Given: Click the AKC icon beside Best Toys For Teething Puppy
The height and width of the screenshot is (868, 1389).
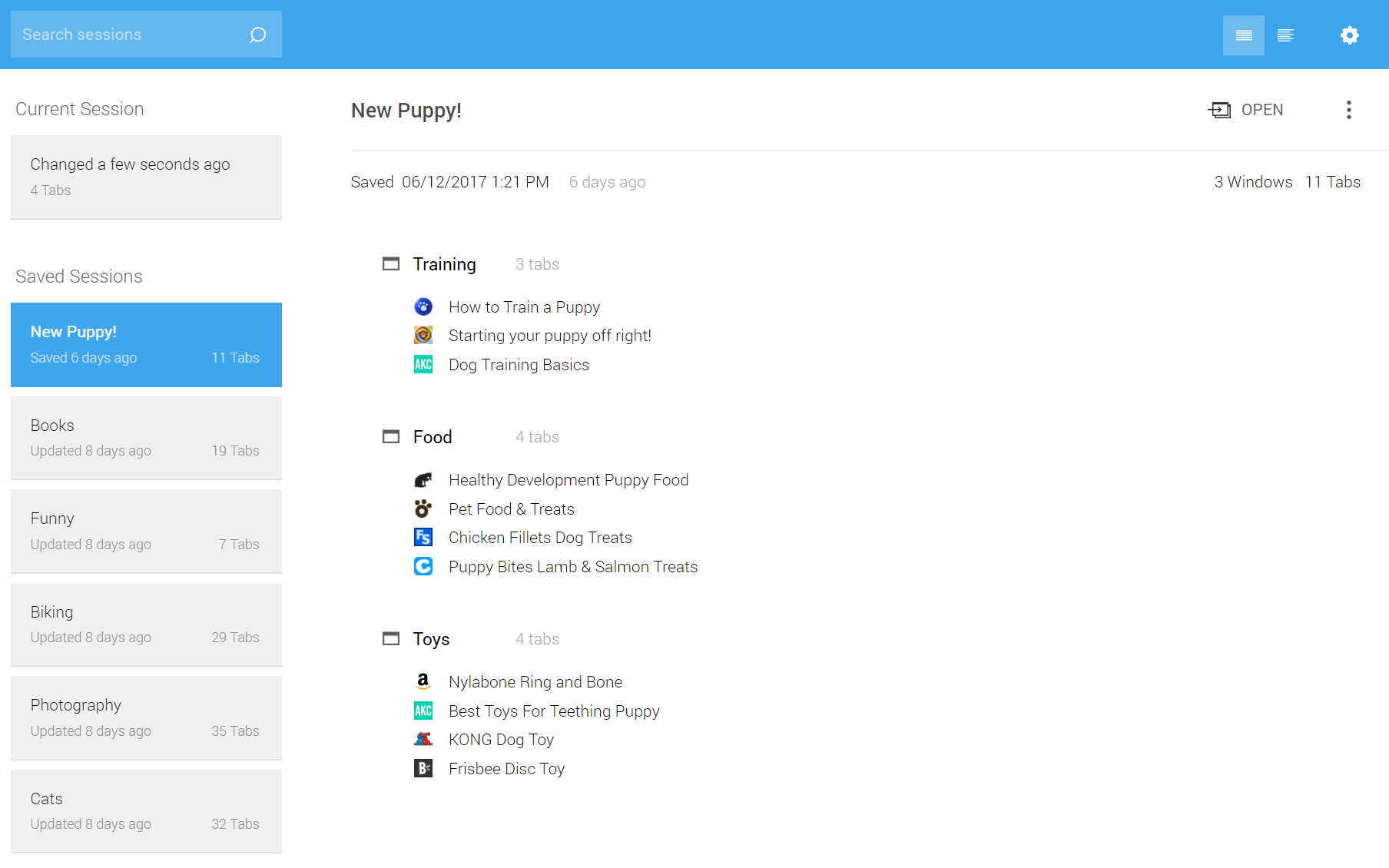Looking at the screenshot, I should pyautogui.click(x=423, y=711).
